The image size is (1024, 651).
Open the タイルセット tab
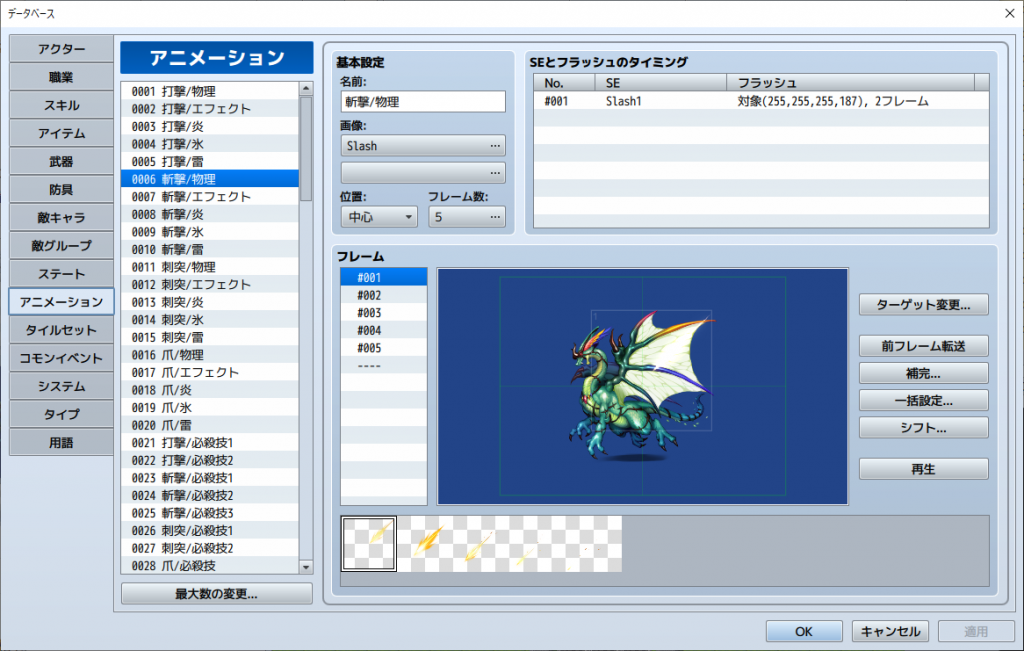pyautogui.click(x=62, y=330)
